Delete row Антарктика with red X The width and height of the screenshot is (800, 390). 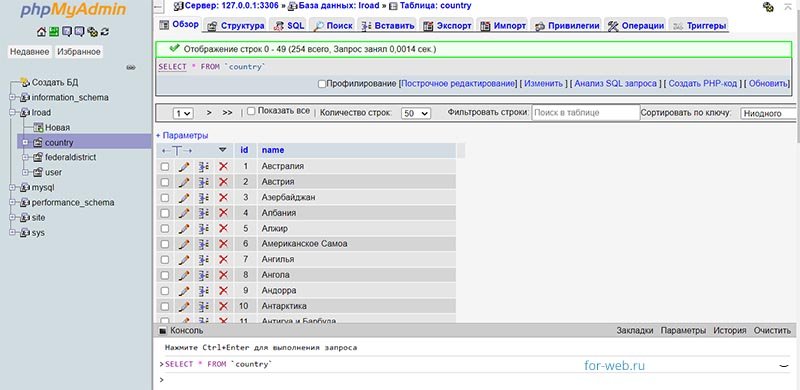[223, 306]
